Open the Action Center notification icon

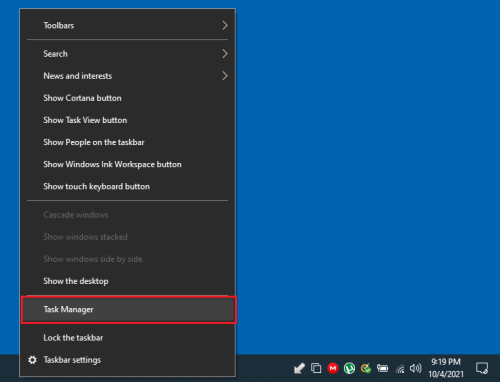pos(482,368)
